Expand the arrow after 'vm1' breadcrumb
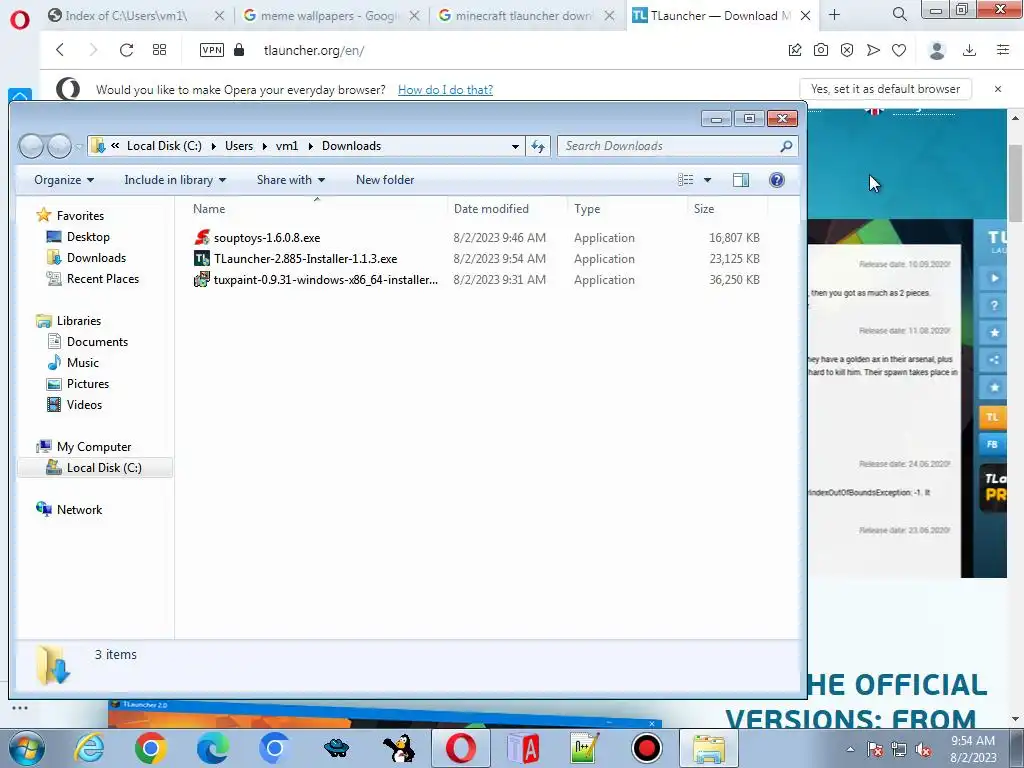The image size is (1024, 768). 310,146
